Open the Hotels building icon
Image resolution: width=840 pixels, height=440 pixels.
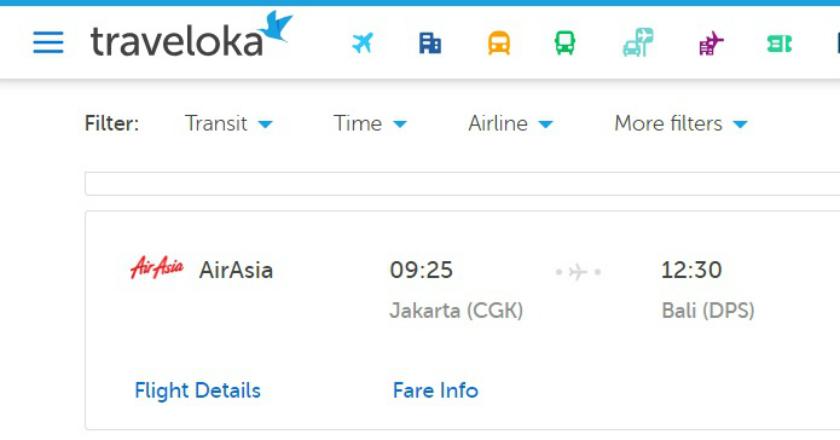(x=430, y=43)
